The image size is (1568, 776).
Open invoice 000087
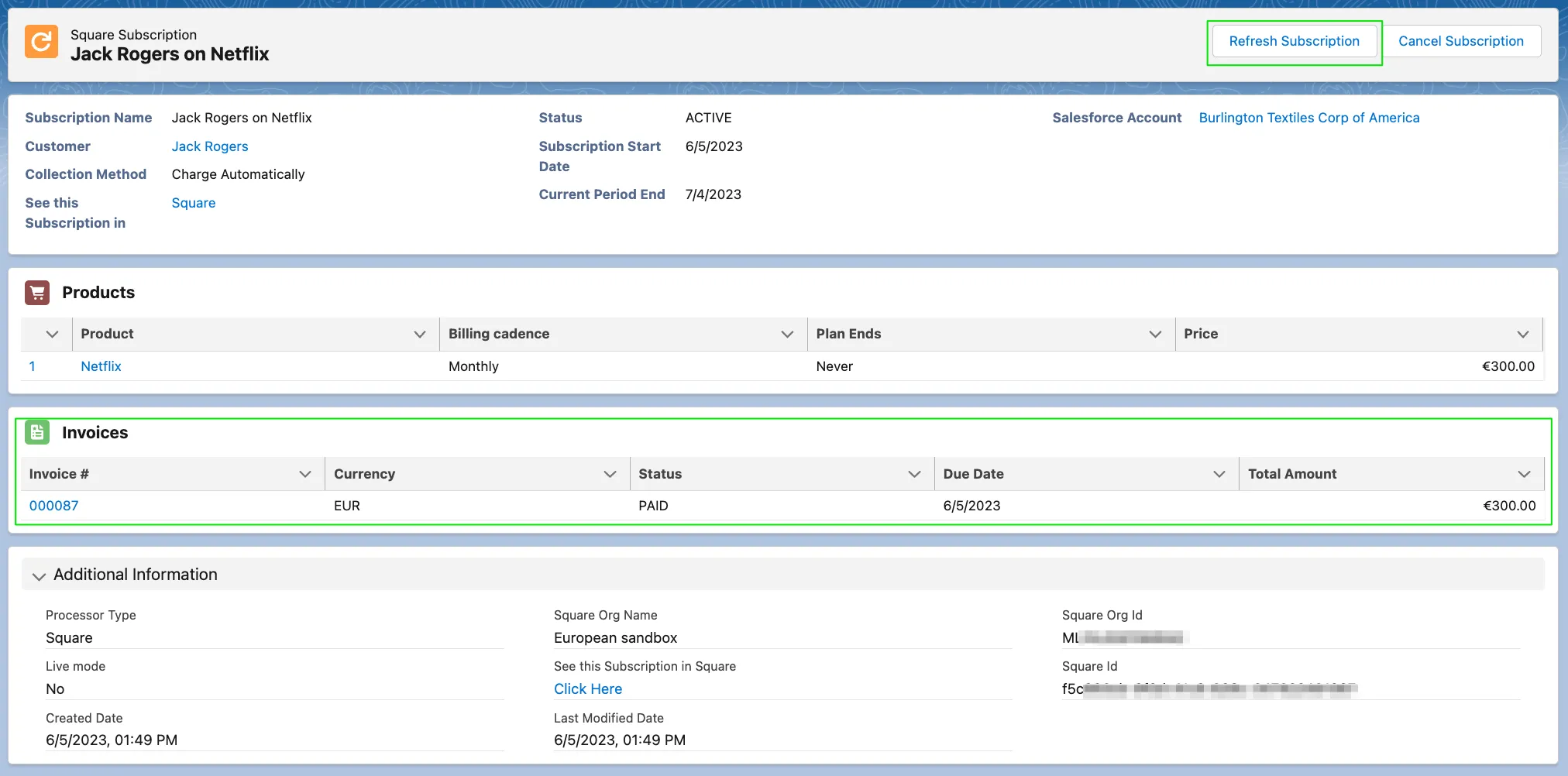tap(53, 506)
